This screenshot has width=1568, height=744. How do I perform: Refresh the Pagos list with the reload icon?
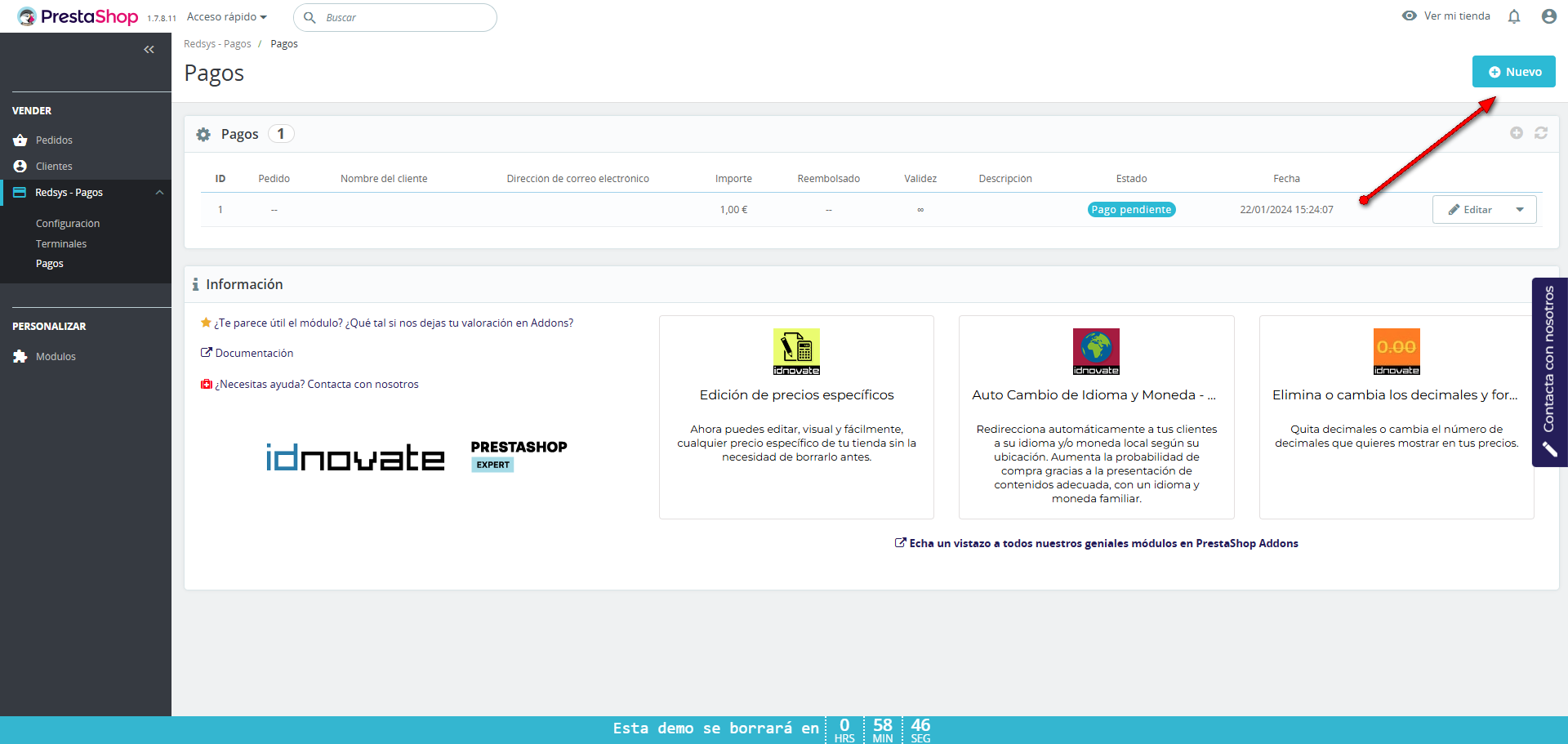pos(1541,133)
